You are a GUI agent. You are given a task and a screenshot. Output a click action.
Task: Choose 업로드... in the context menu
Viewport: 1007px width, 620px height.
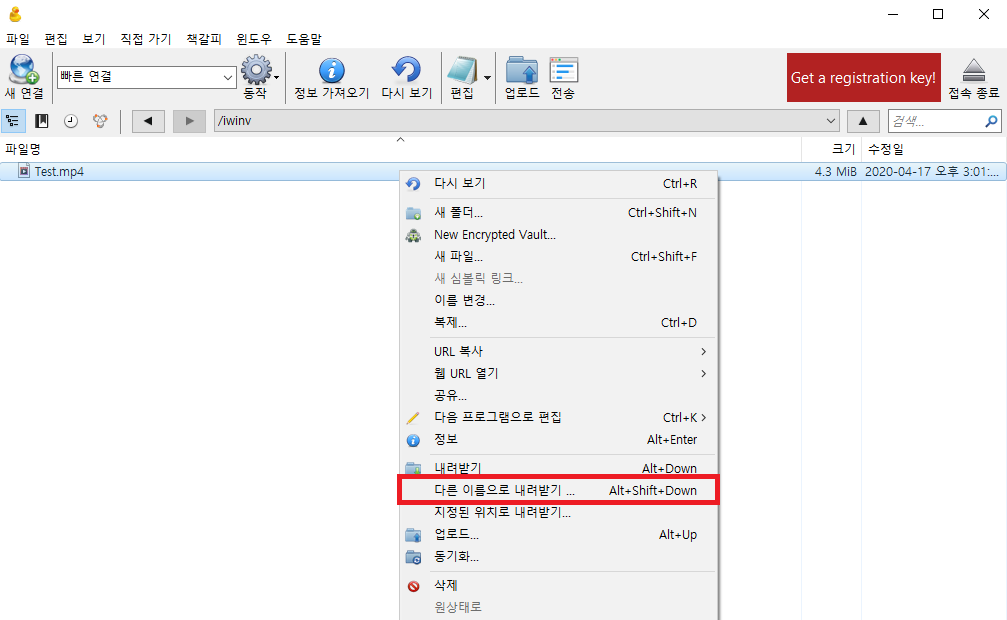point(558,535)
